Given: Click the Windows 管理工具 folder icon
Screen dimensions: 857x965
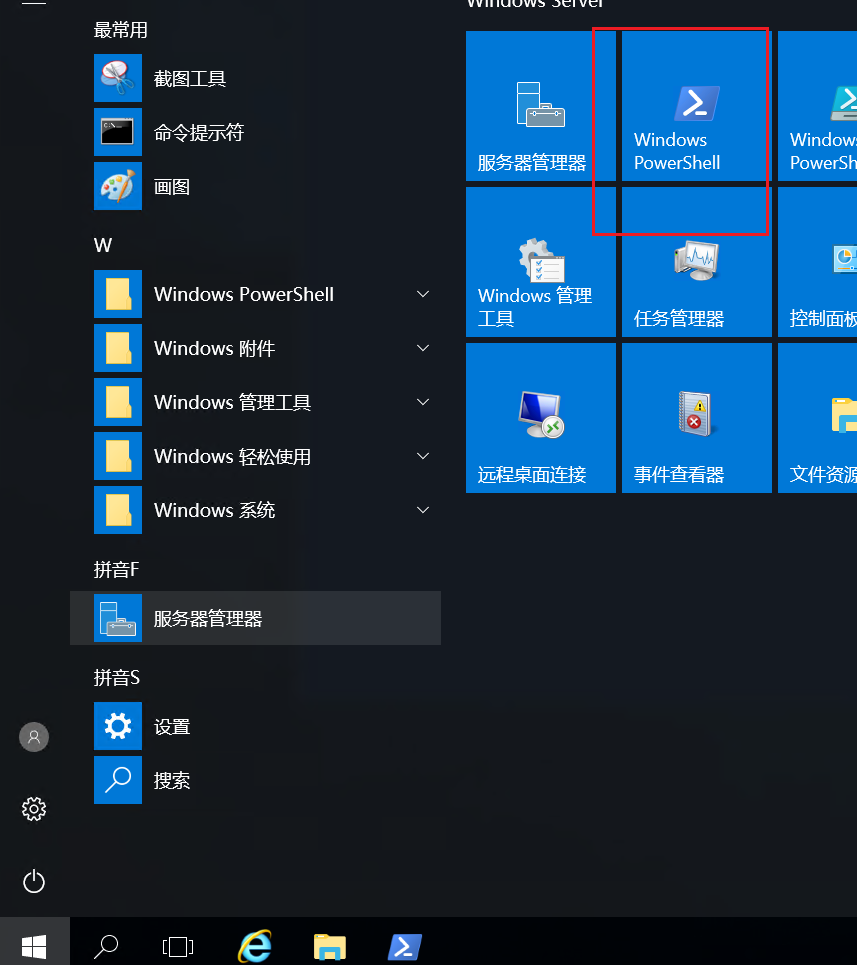Looking at the screenshot, I should 118,402.
